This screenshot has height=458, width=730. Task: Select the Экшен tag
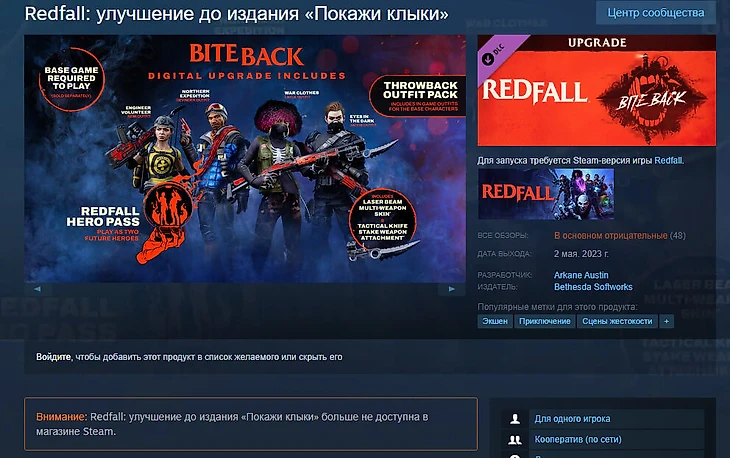pos(494,321)
